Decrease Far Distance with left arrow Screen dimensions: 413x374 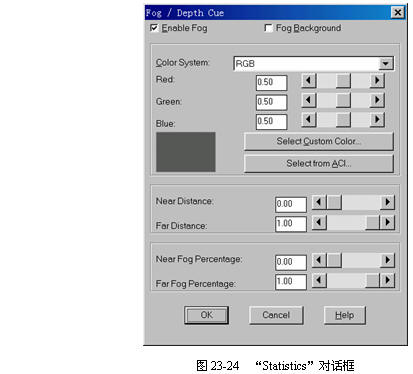[x=319, y=222]
